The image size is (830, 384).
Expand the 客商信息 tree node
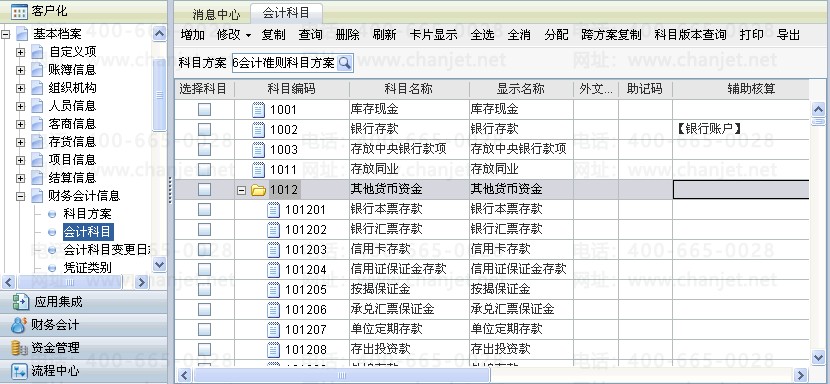tap(20, 124)
